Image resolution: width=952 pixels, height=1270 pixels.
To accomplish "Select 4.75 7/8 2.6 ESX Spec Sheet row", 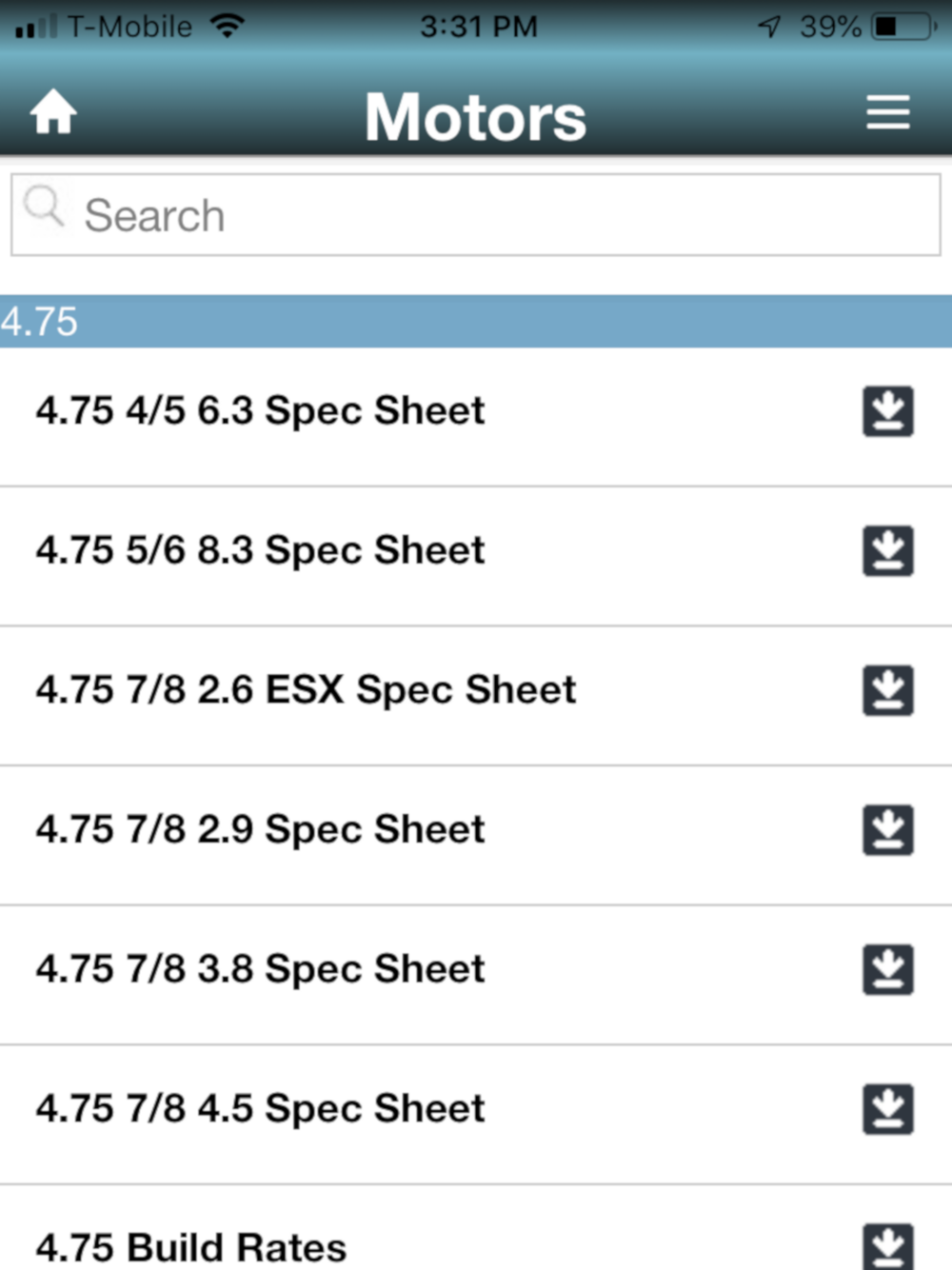I will coord(476,696).
